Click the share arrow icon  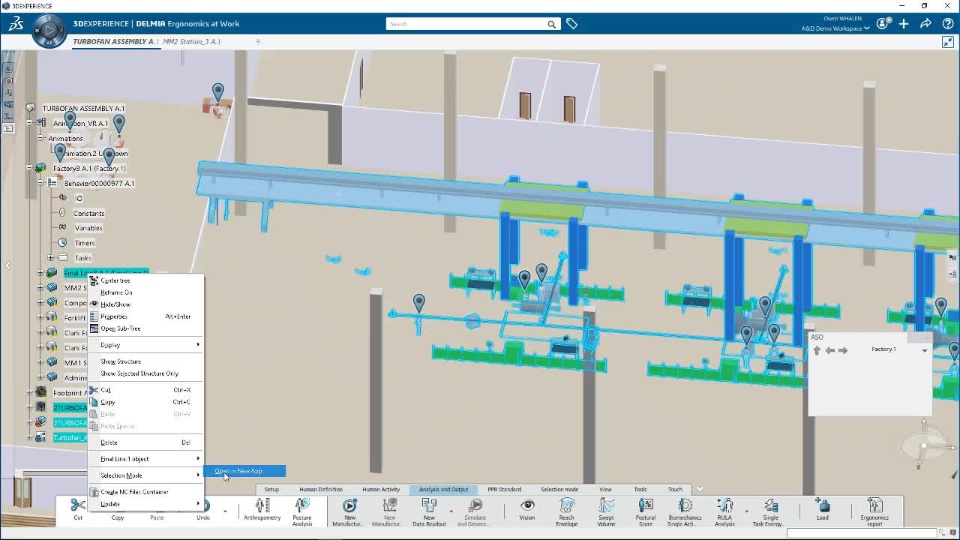click(x=926, y=24)
